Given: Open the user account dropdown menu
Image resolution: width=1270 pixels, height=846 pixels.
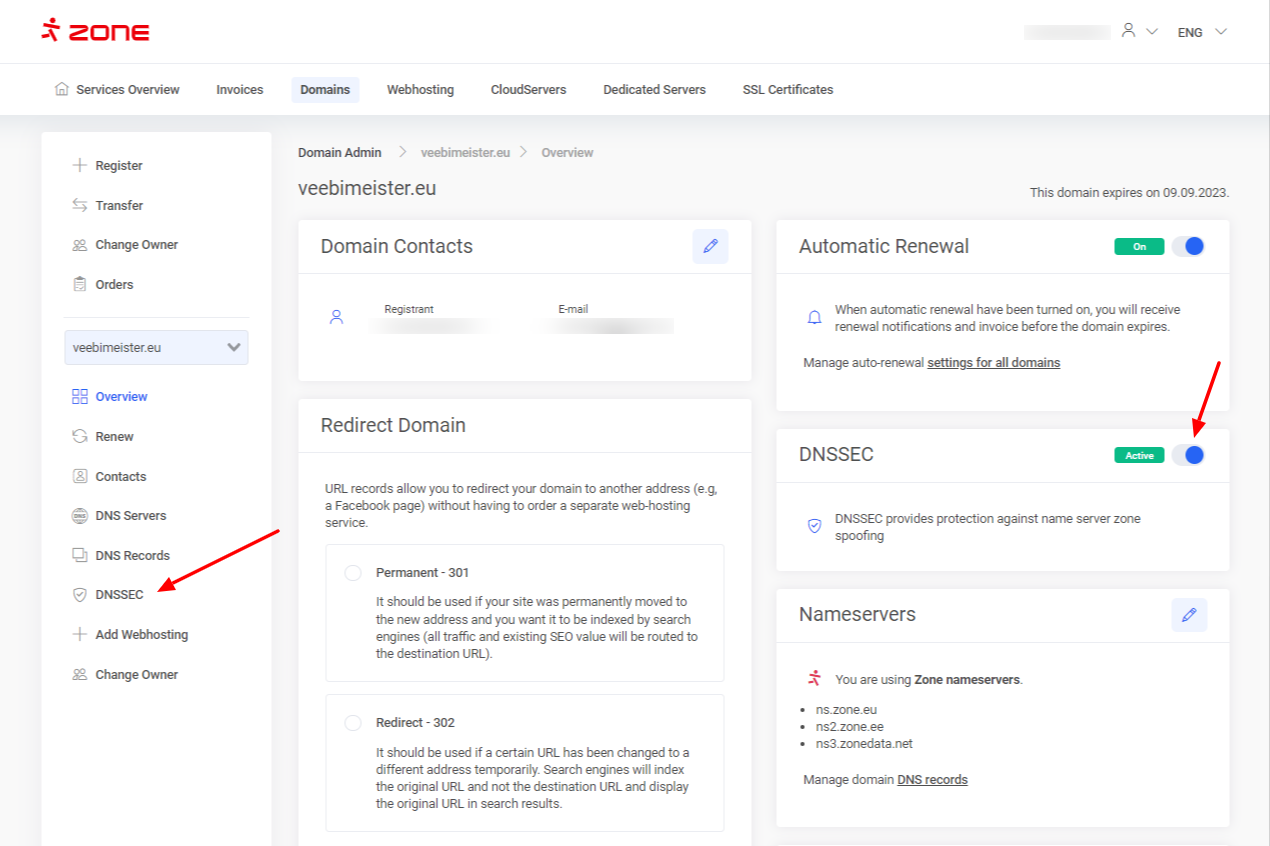Looking at the screenshot, I should click(1139, 32).
